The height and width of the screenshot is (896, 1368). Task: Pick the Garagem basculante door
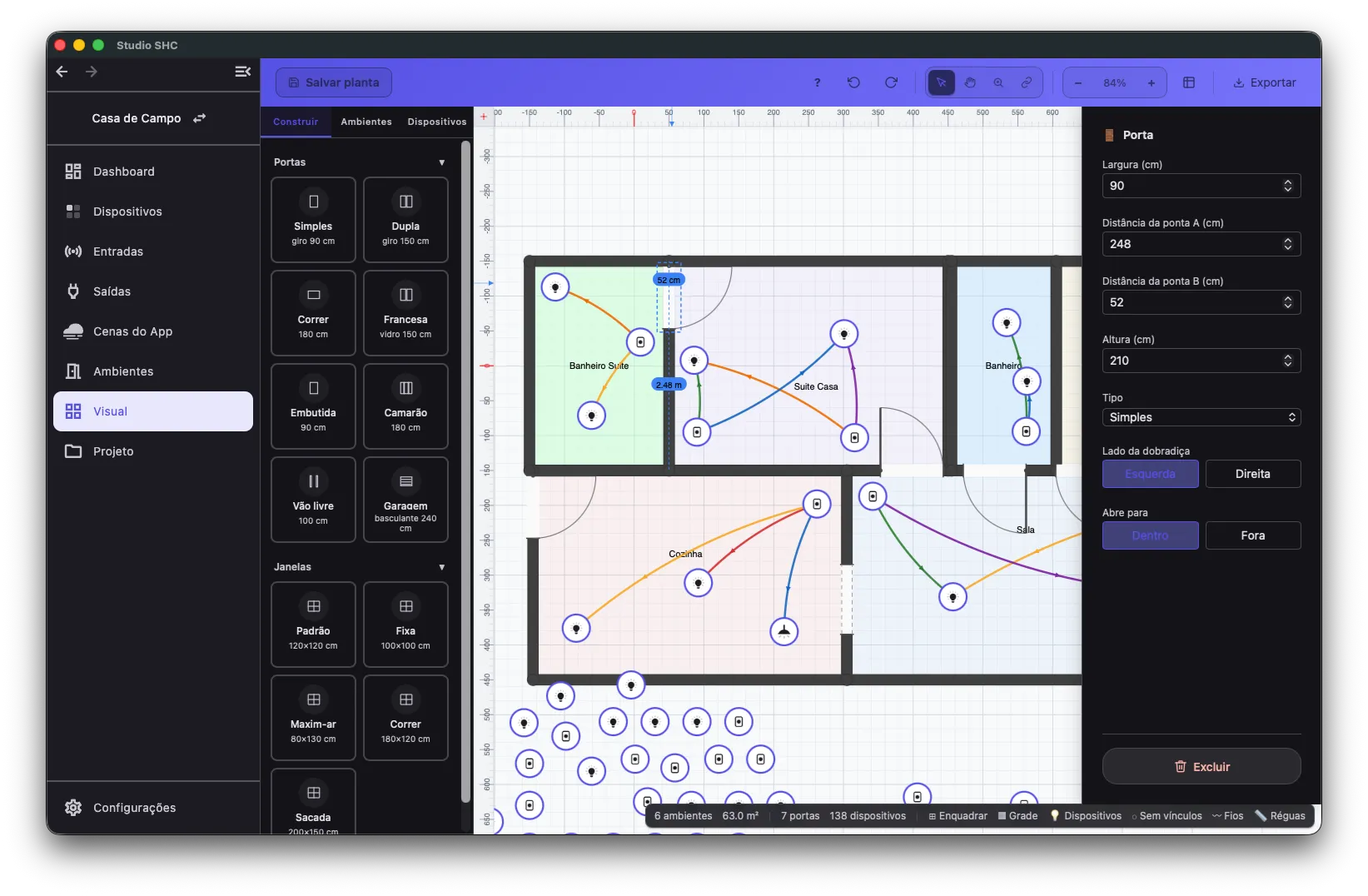point(405,500)
